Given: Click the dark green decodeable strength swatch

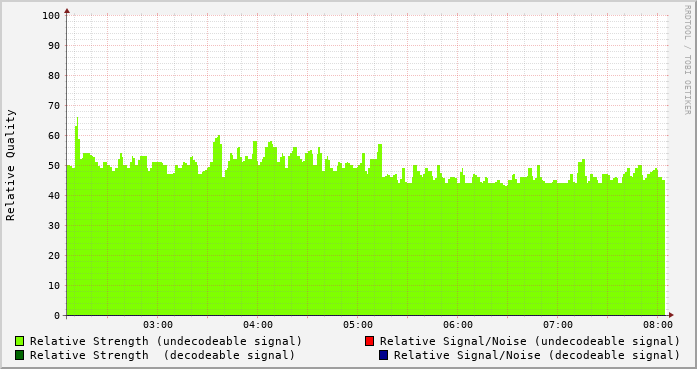Looking at the screenshot, I should (20, 355).
